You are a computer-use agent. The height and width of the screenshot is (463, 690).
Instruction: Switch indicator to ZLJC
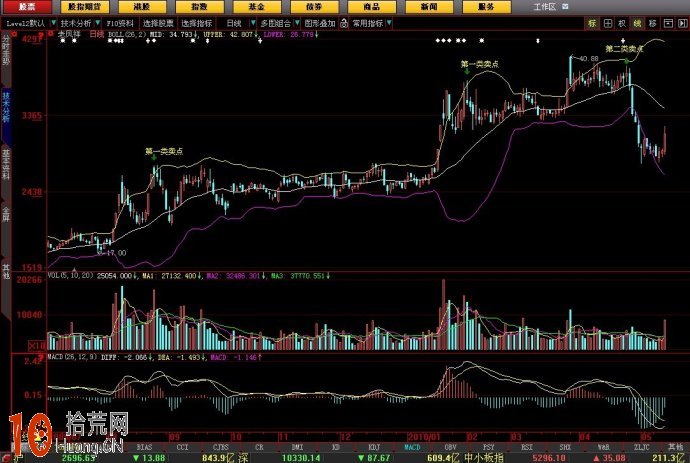(642, 447)
